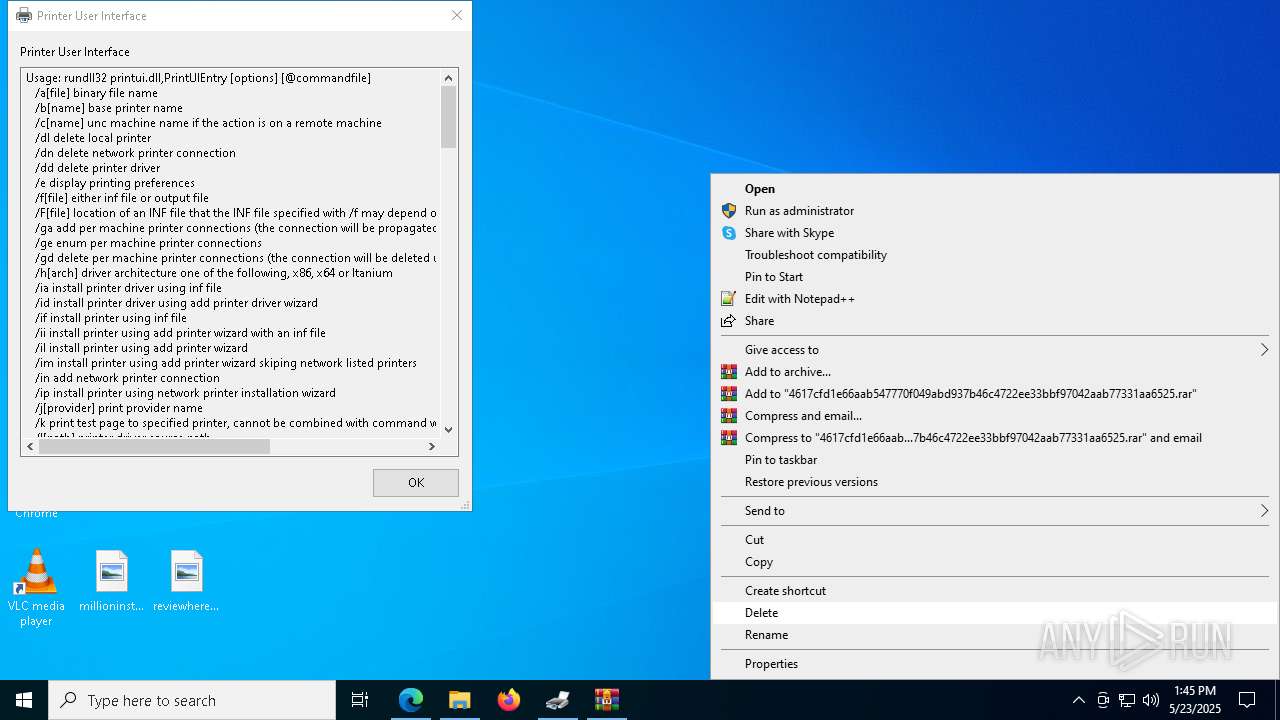Select reviewhere... desktop file icon
The image size is (1280, 720).
click(186, 581)
